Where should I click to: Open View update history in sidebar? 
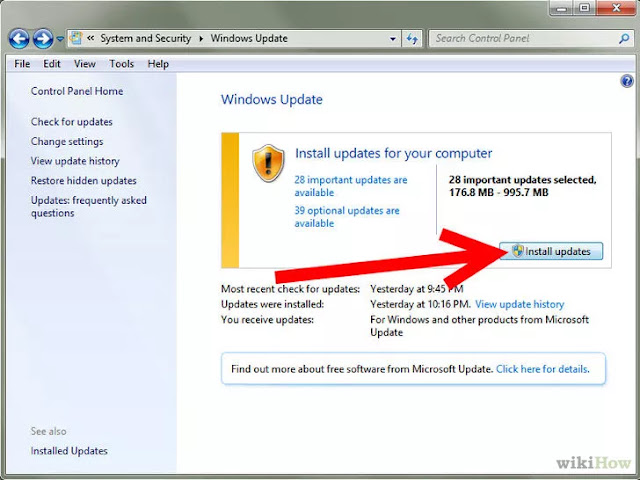coord(75,161)
